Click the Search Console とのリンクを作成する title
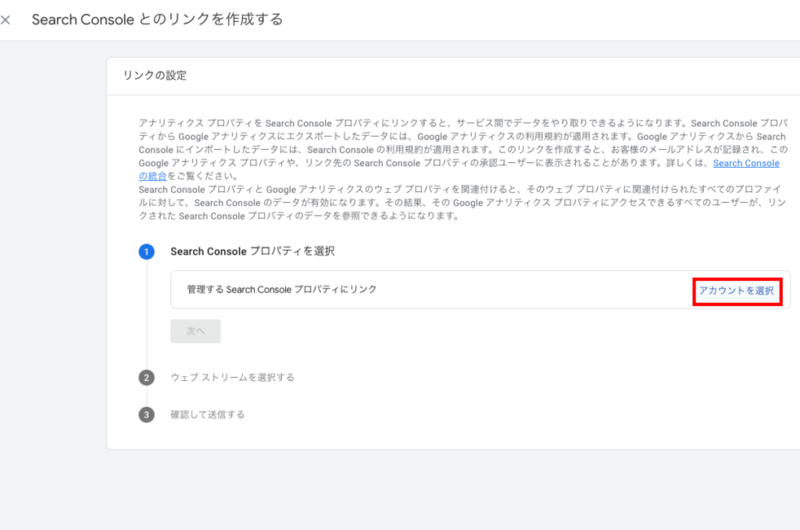Image resolution: width=800 pixels, height=530 pixels. point(157,19)
